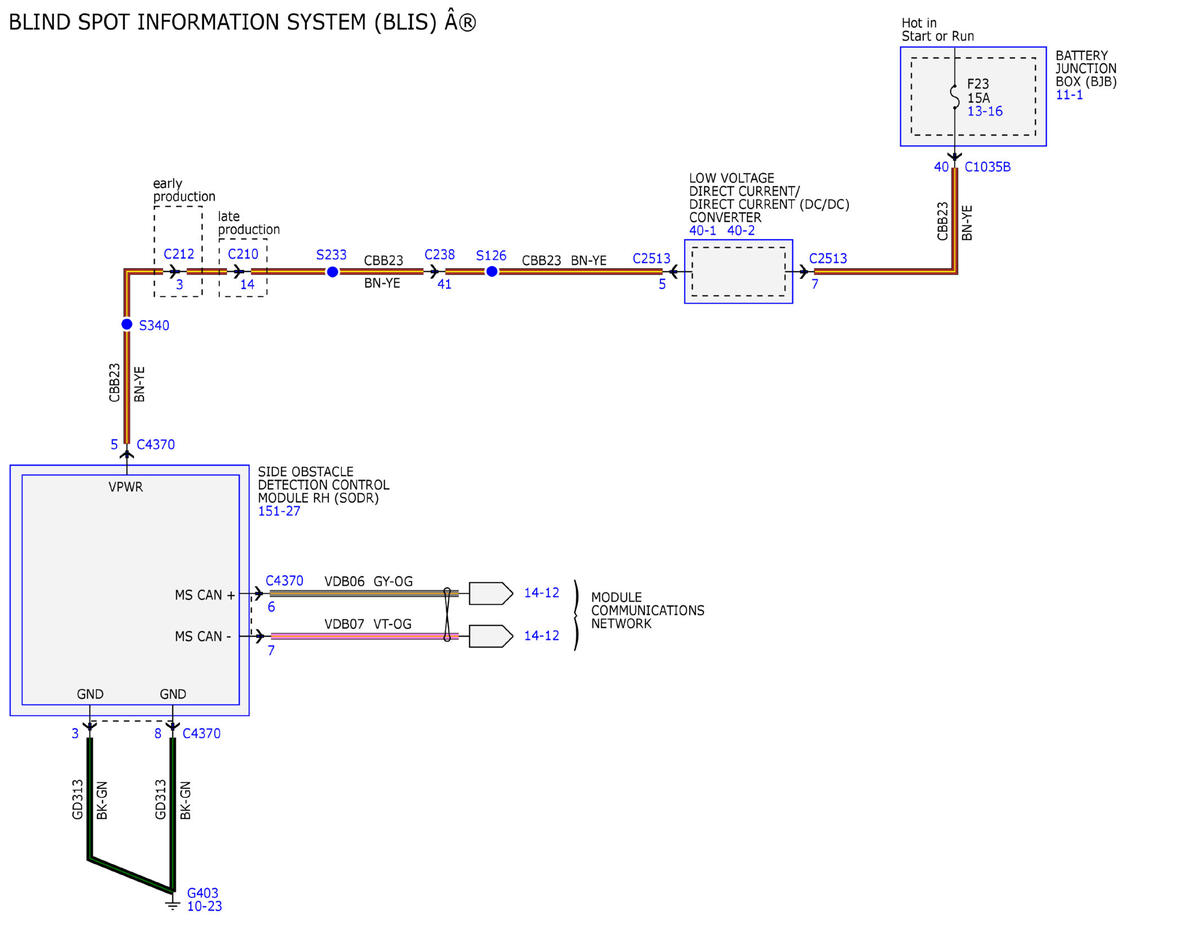Select the VPWR pin label
Viewport: 1200px width, 927px height.
128,489
